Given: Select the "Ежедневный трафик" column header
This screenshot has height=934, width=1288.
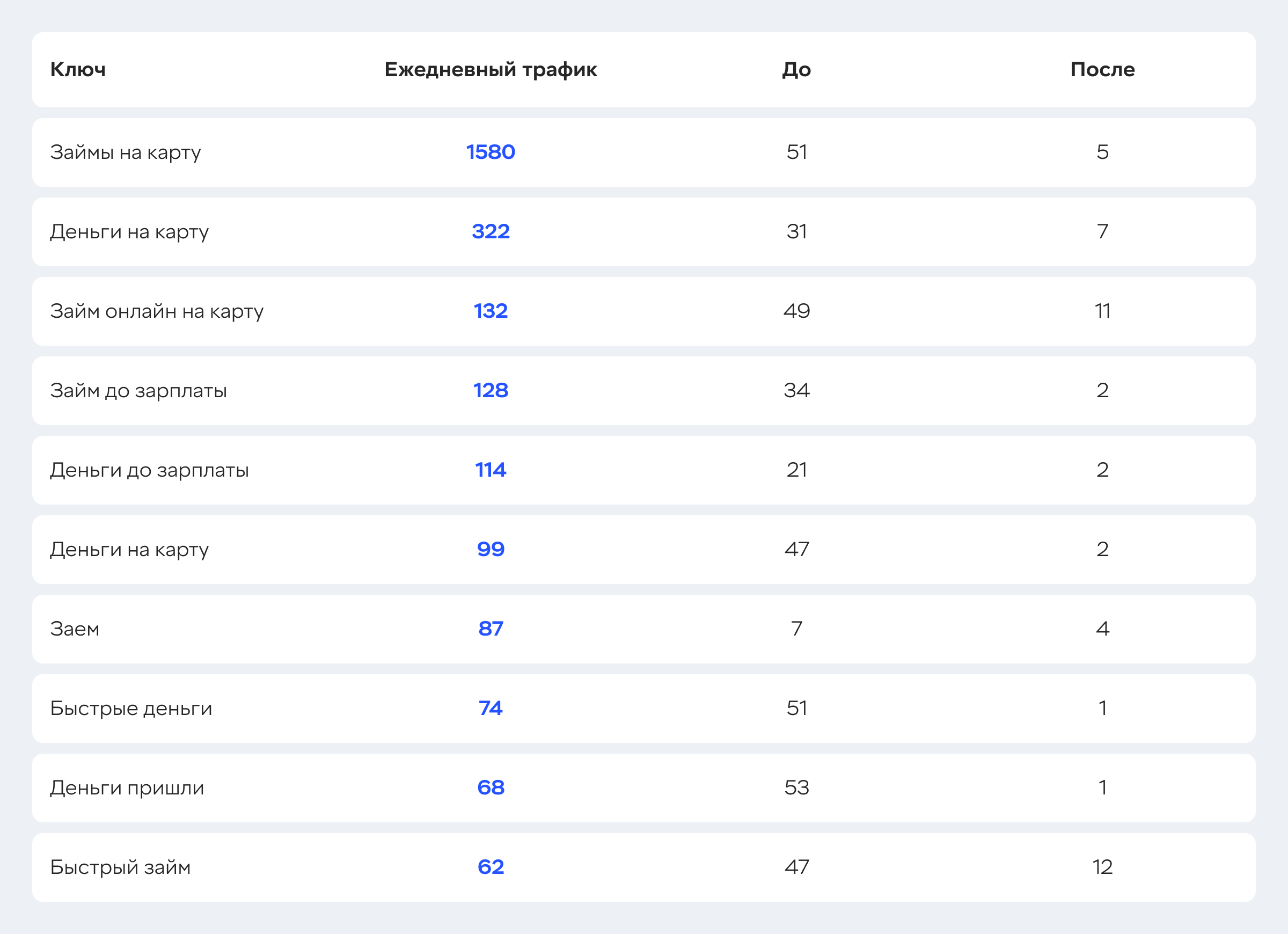Looking at the screenshot, I should (491, 70).
